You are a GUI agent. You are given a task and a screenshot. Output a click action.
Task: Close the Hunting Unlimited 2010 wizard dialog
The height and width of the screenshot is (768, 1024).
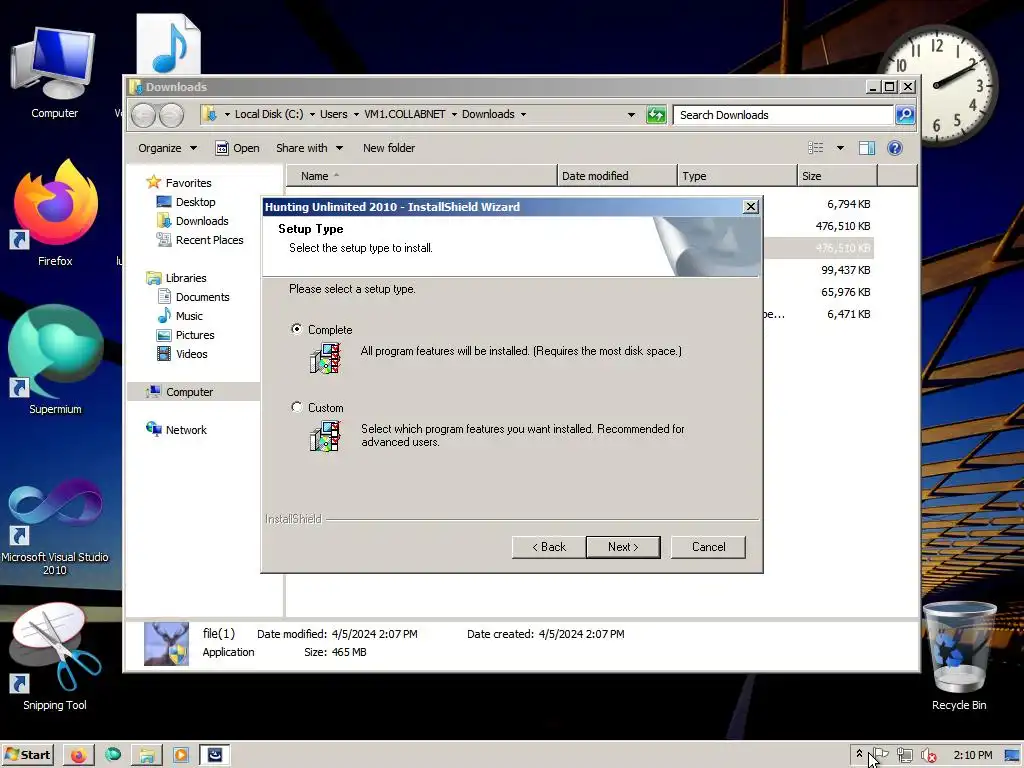tap(750, 206)
